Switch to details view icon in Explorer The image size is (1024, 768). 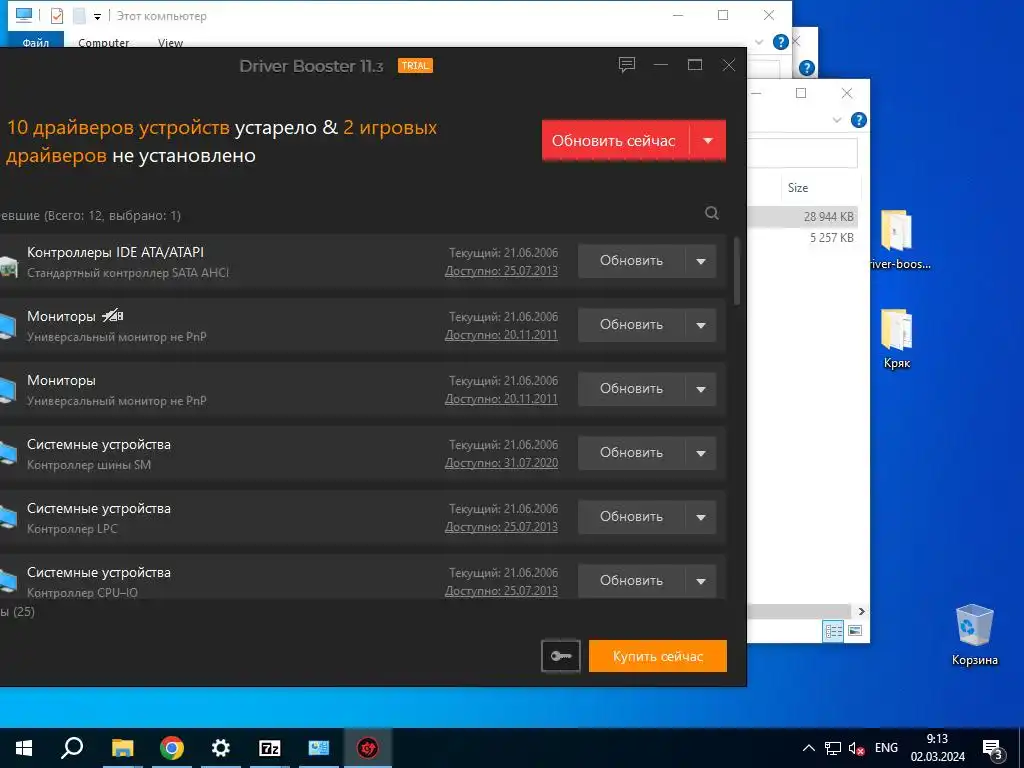(x=833, y=631)
